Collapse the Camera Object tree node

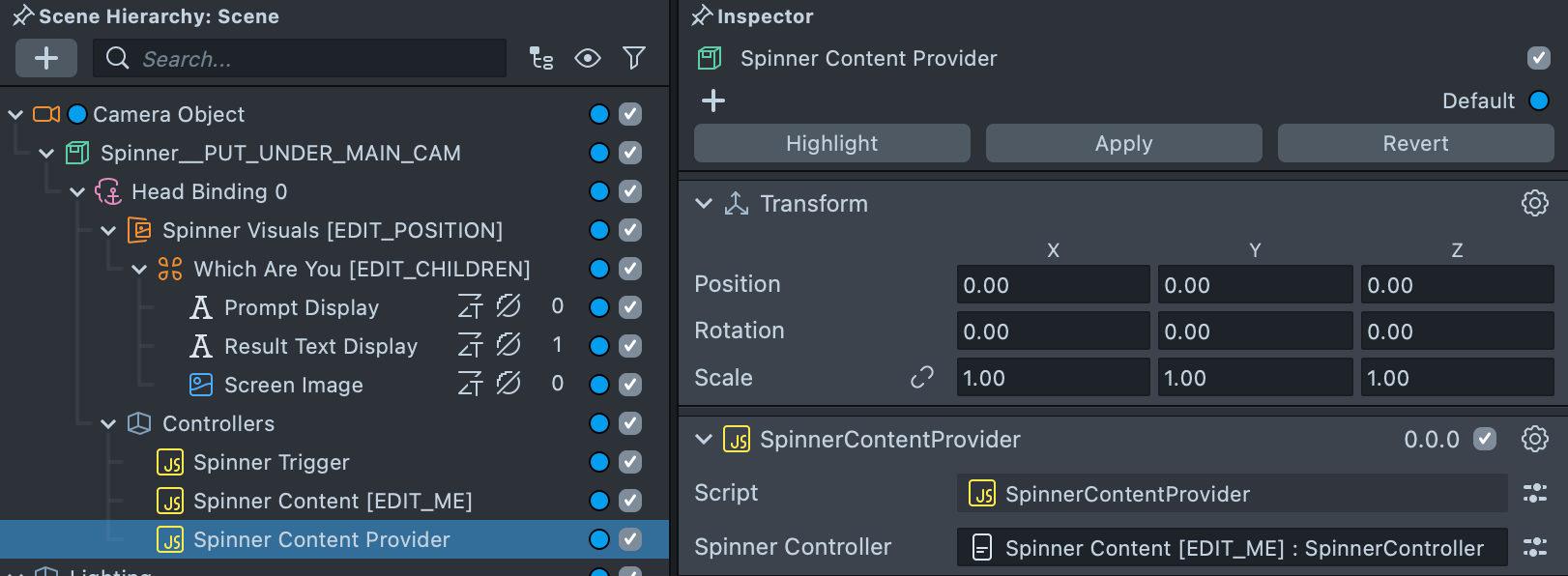coord(15,114)
